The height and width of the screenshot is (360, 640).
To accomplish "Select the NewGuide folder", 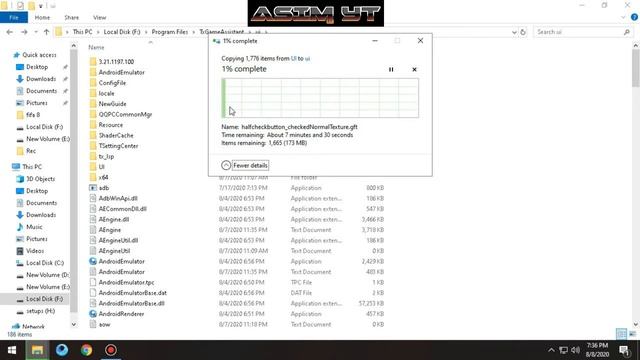I will coord(112,104).
